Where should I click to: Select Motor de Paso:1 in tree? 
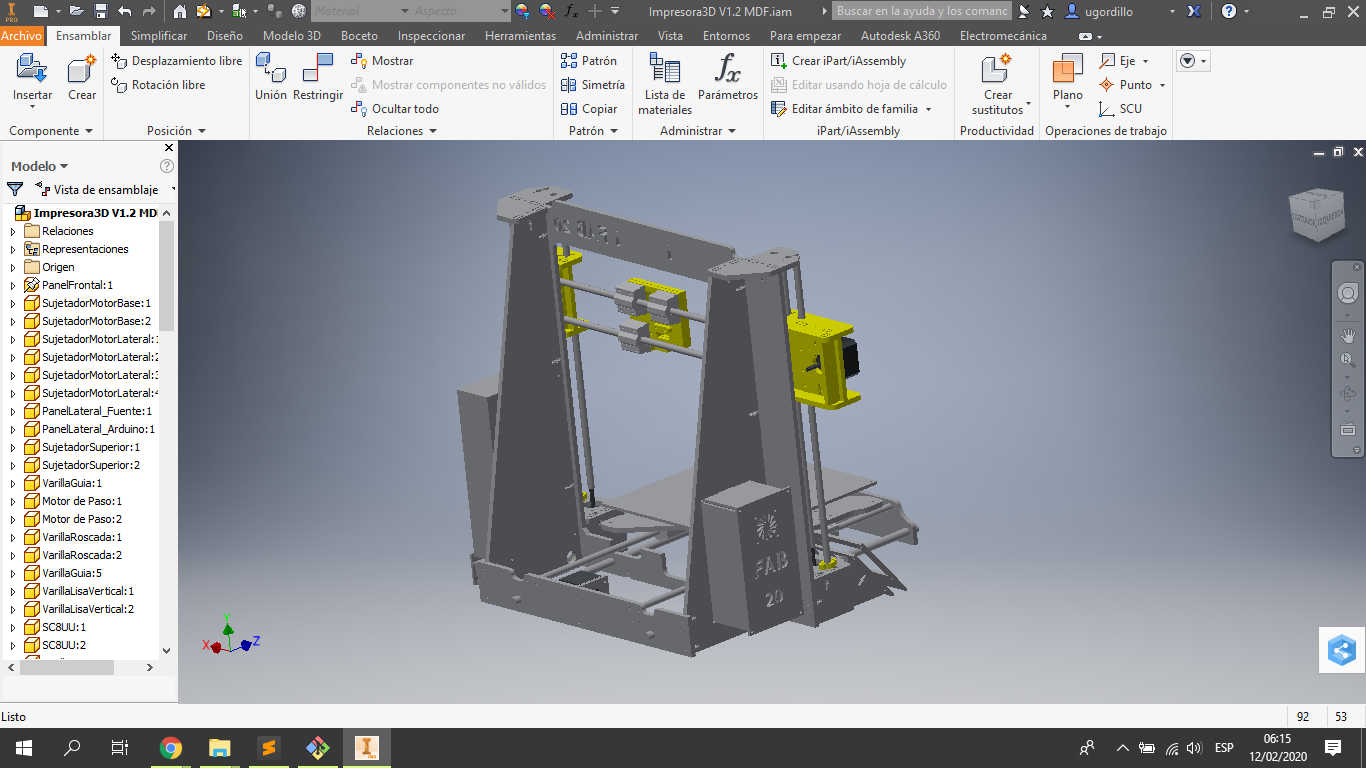(82, 501)
